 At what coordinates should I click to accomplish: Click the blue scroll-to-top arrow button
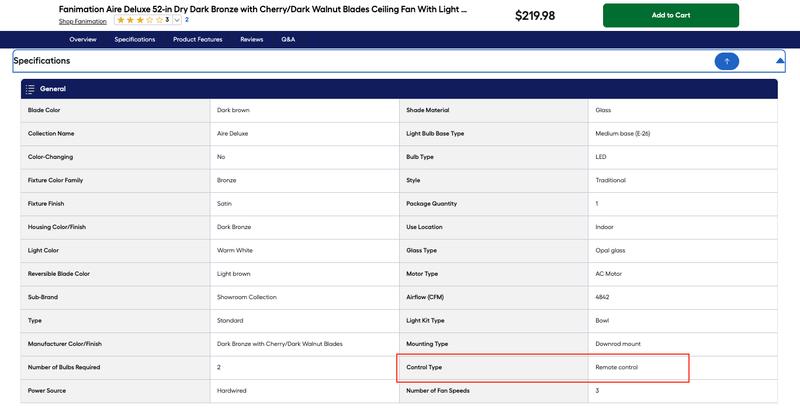tap(727, 61)
